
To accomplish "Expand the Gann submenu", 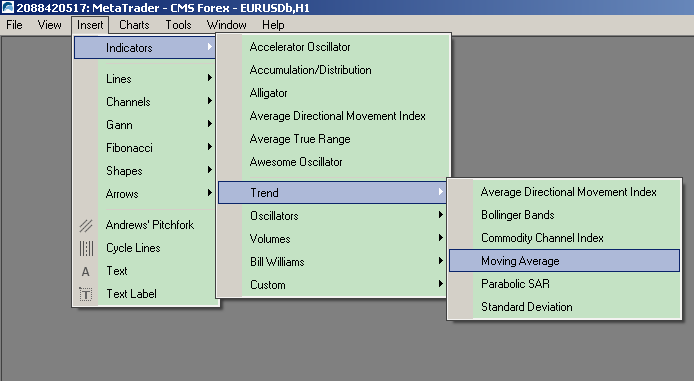I will click(145, 125).
